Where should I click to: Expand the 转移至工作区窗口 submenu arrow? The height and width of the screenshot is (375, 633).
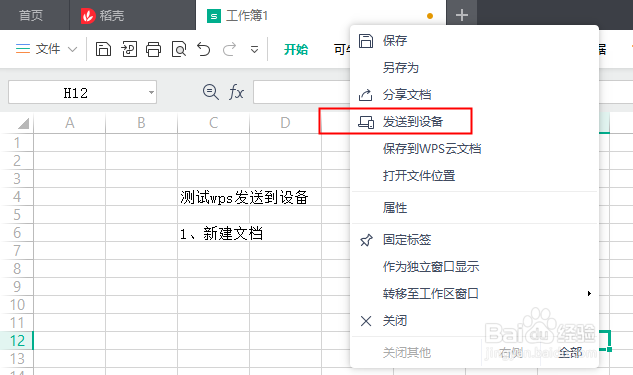pyautogui.click(x=589, y=293)
